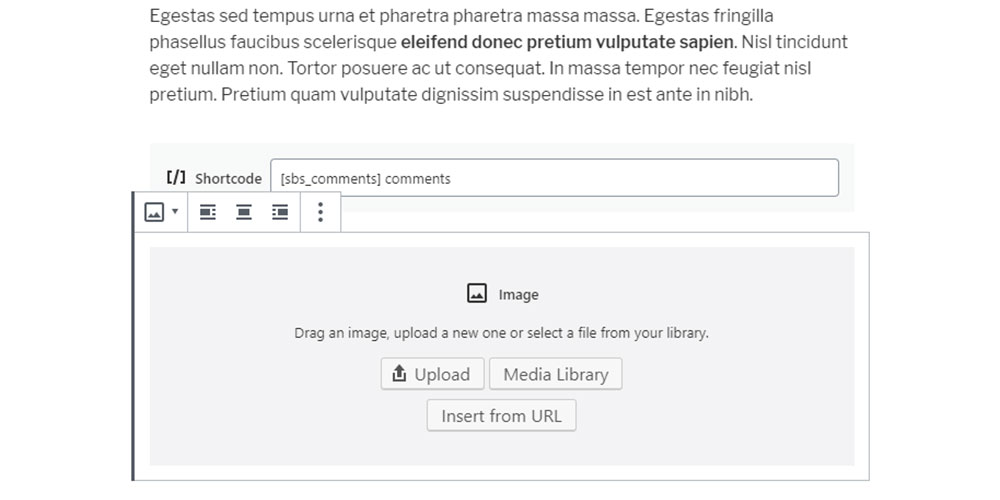
Task: Focus the sbs_comments shortcode input field
Action: 554,178
